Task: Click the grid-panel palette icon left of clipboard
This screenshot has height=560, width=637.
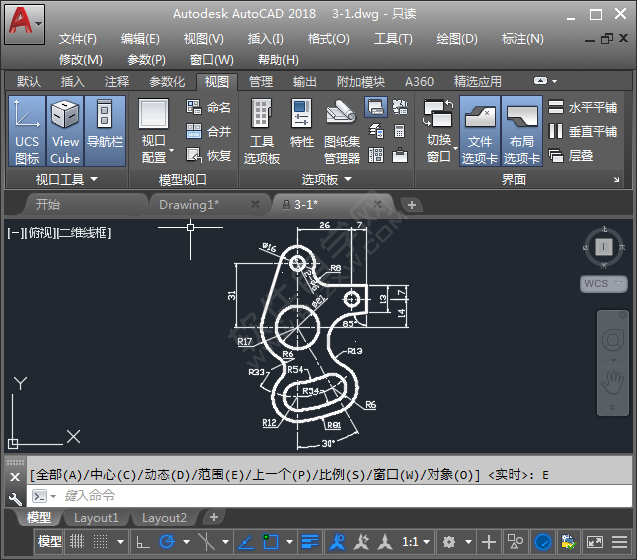Action: click(x=376, y=155)
